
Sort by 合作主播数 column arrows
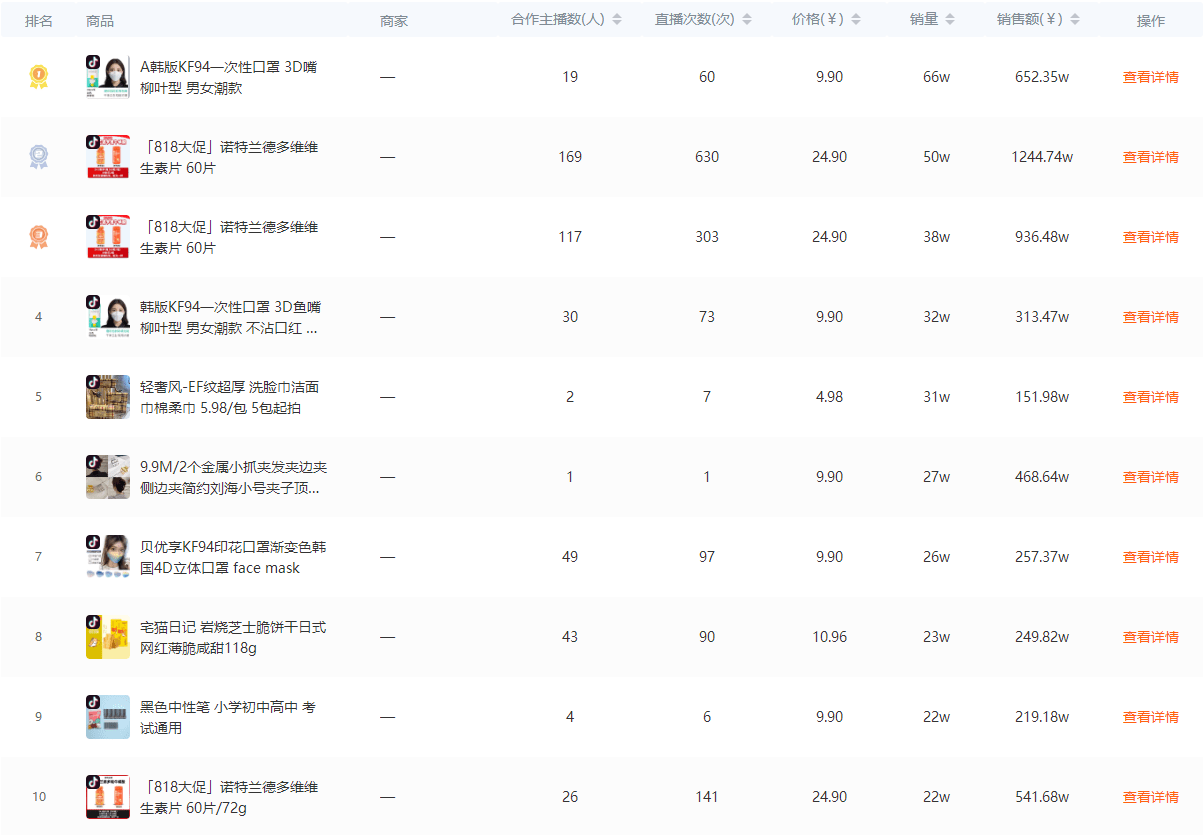617,20
